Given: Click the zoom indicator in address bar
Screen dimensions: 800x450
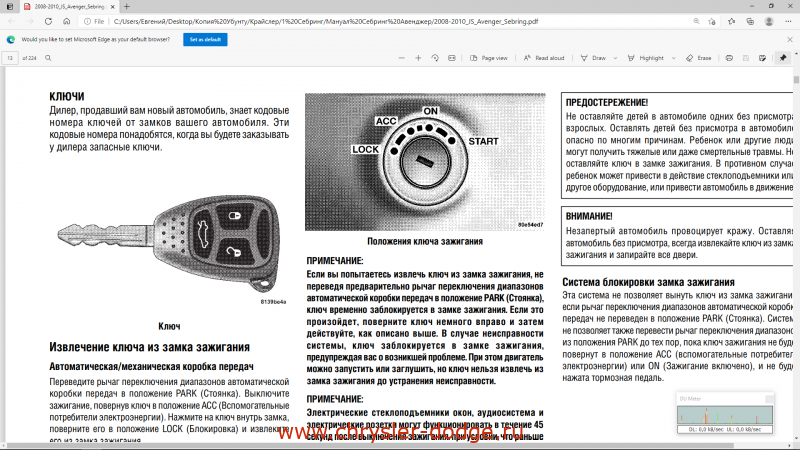Looking at the screenshot, I should pos(696,21).
